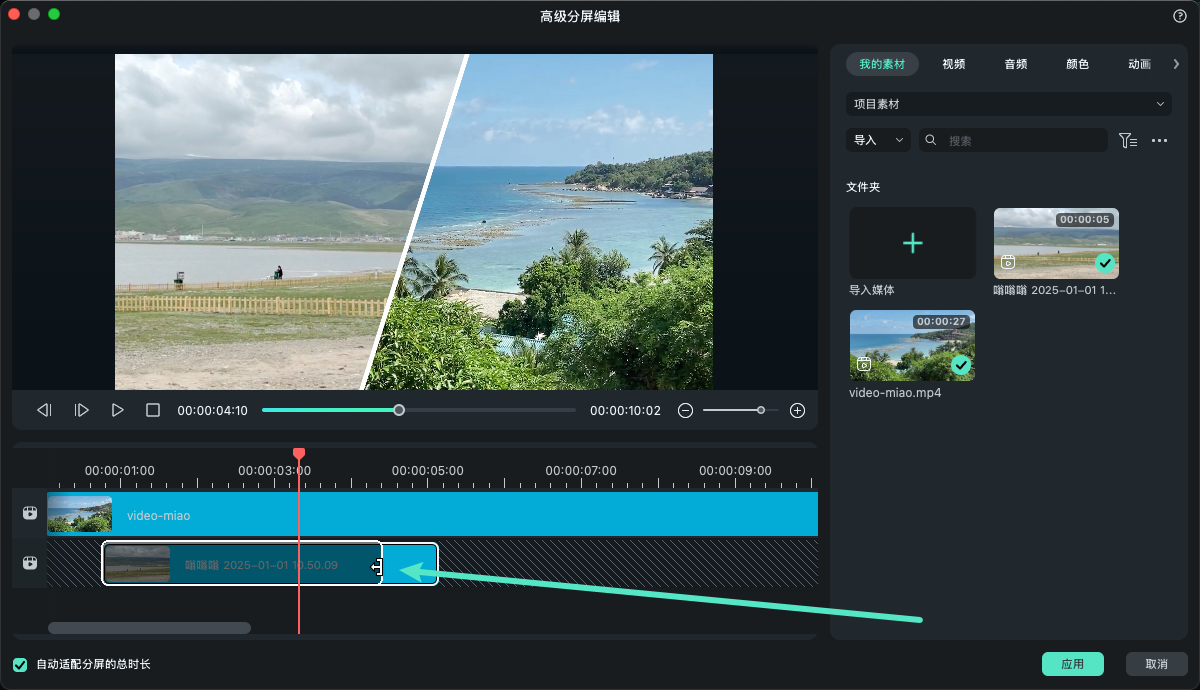Click the current time 00:00:04:10
This screenshot has width=1200, height=690.
coord(213,410)
